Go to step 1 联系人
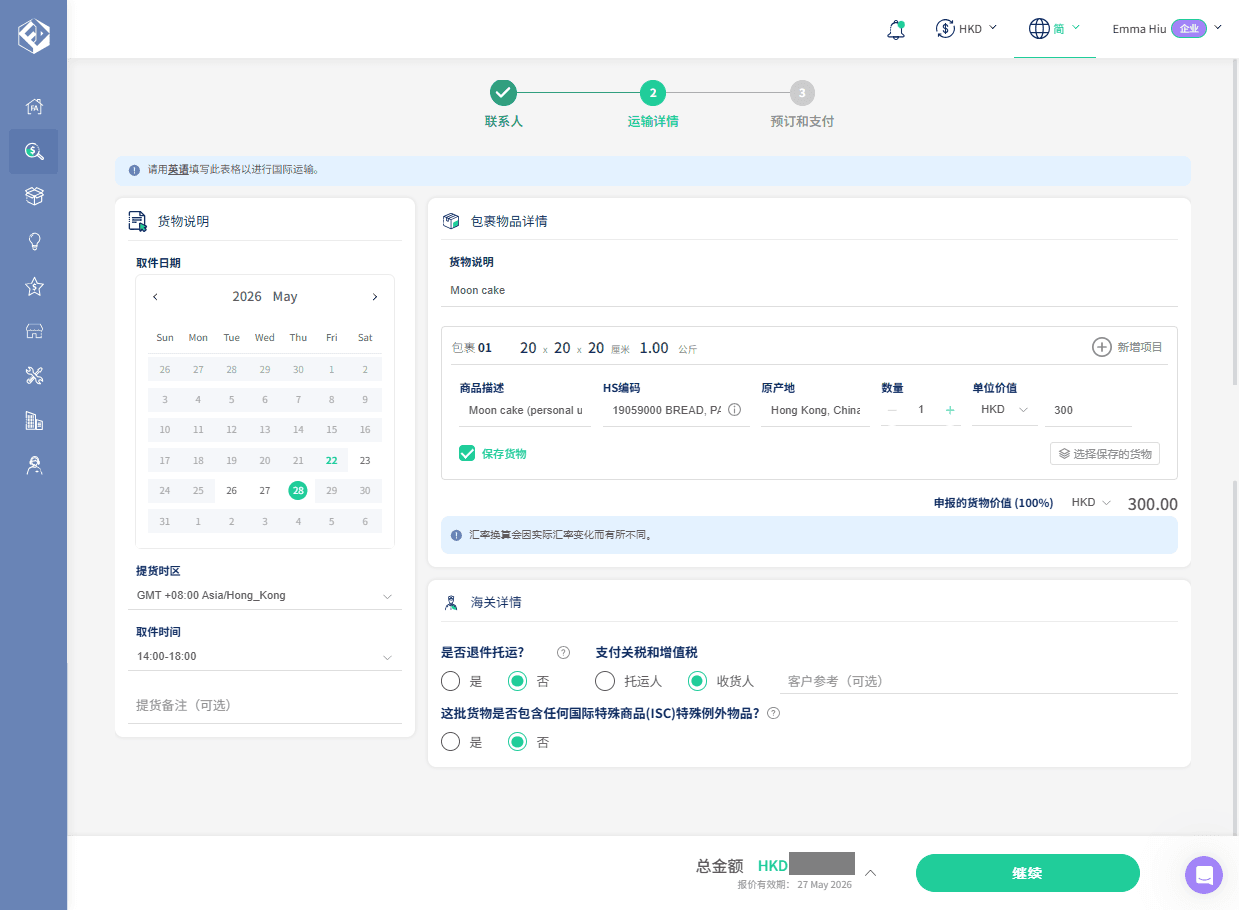 click(503, 105)
